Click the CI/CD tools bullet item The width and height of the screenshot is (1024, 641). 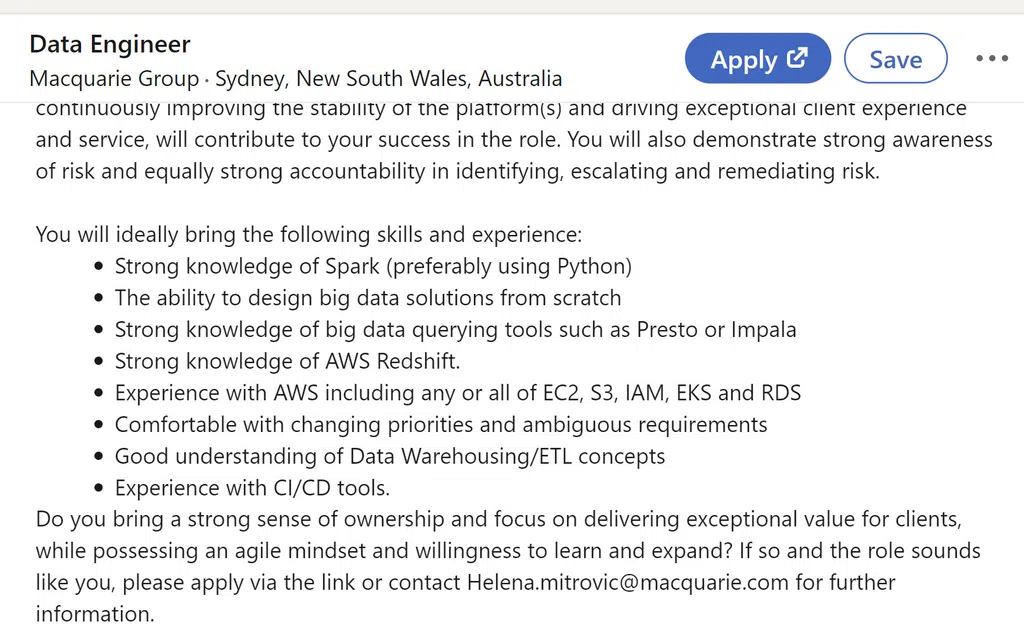point(252,488)
